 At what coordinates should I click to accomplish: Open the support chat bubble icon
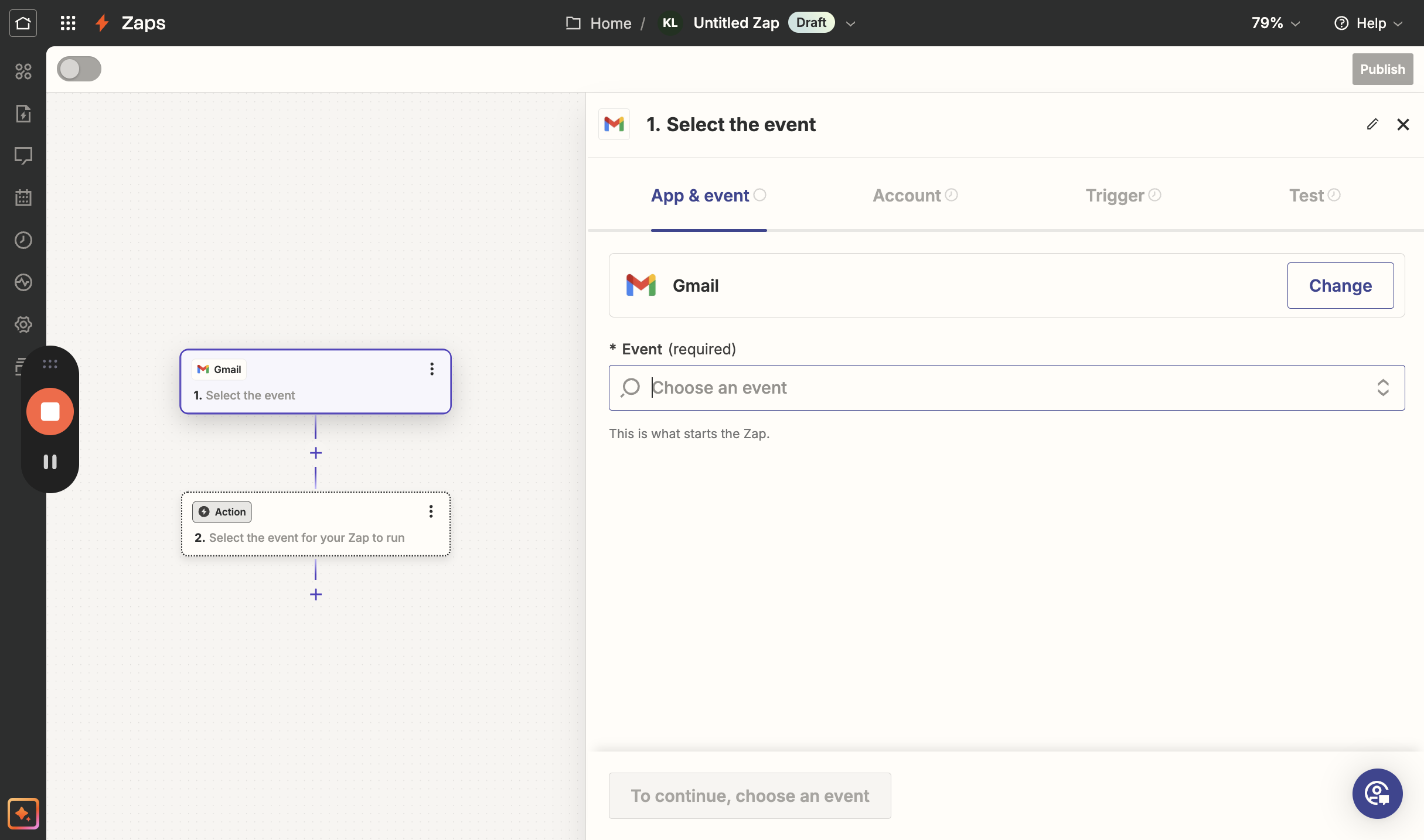click(x=1377, y=794)
